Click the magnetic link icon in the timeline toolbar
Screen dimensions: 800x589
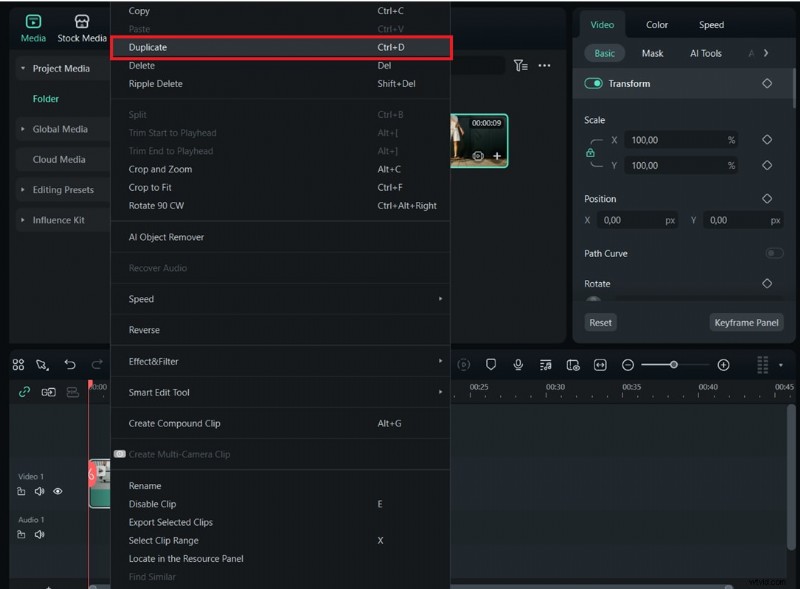pyautogui.click(x=22, y=392)
